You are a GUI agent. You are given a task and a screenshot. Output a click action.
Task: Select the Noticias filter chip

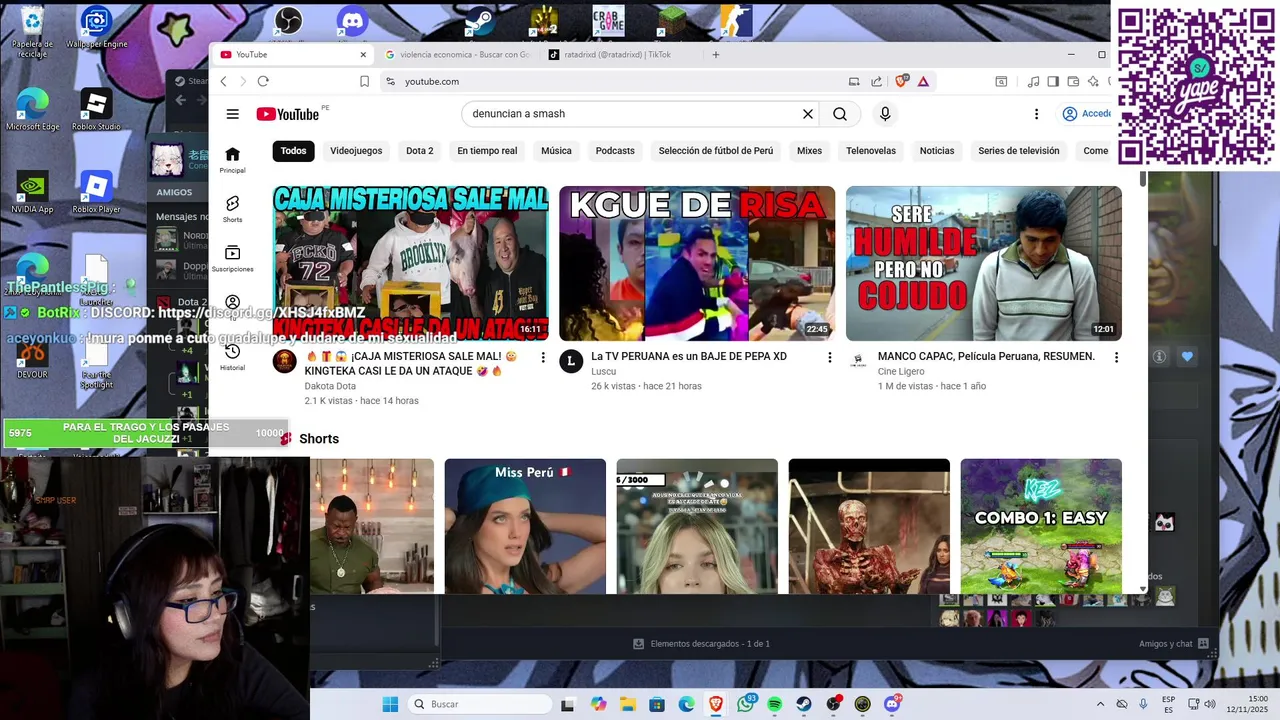[x=937, y=151]
